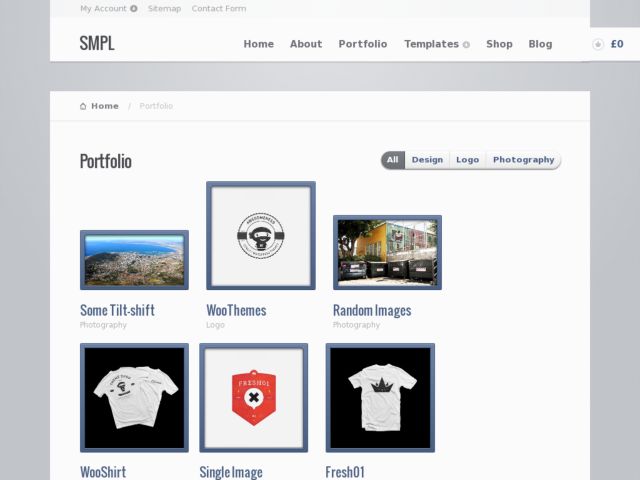640x480 pixels.
Task: Go to the Shop page
Action: (x=499, y=44)
